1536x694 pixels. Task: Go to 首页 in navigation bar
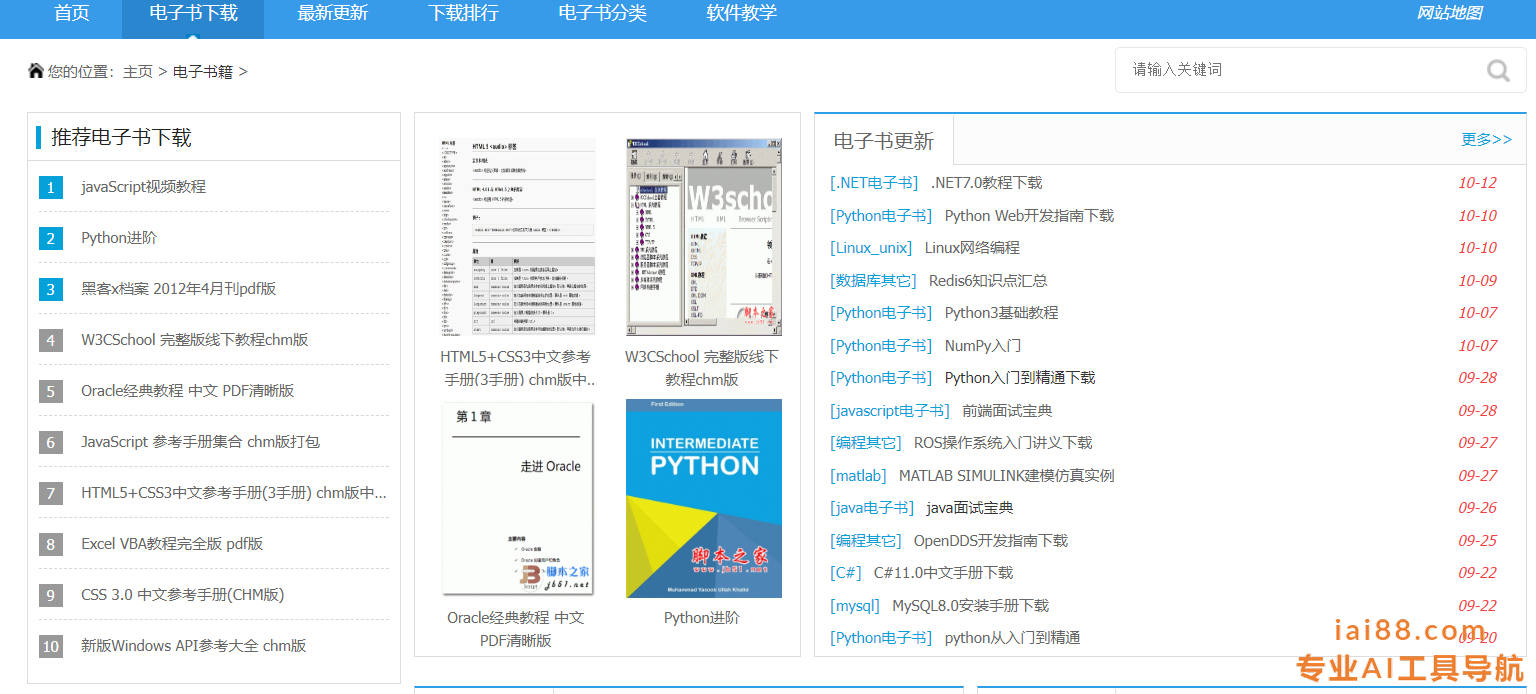[72, 14]
